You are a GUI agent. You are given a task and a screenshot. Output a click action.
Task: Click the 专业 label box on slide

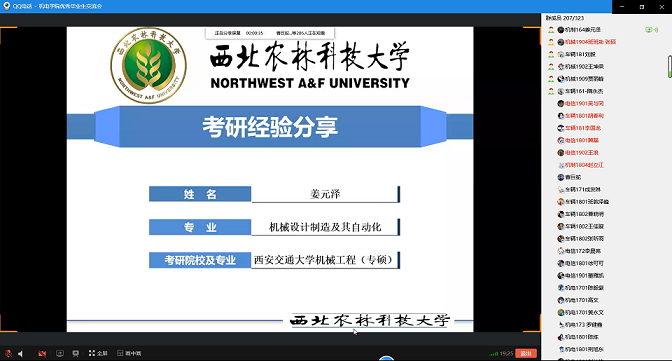200,227
